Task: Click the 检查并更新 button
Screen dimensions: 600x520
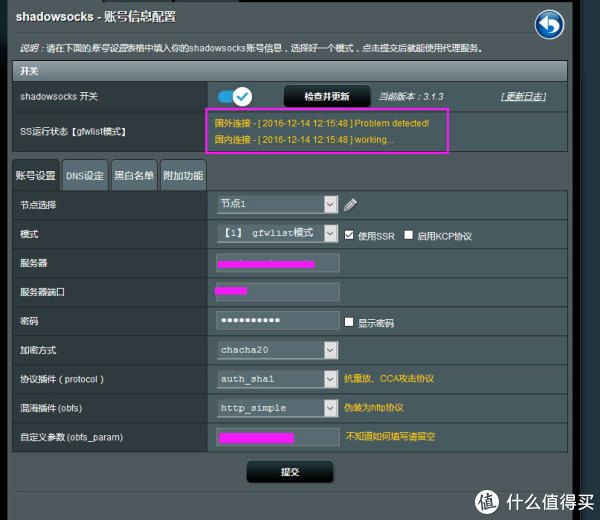Action: (327, 96)
